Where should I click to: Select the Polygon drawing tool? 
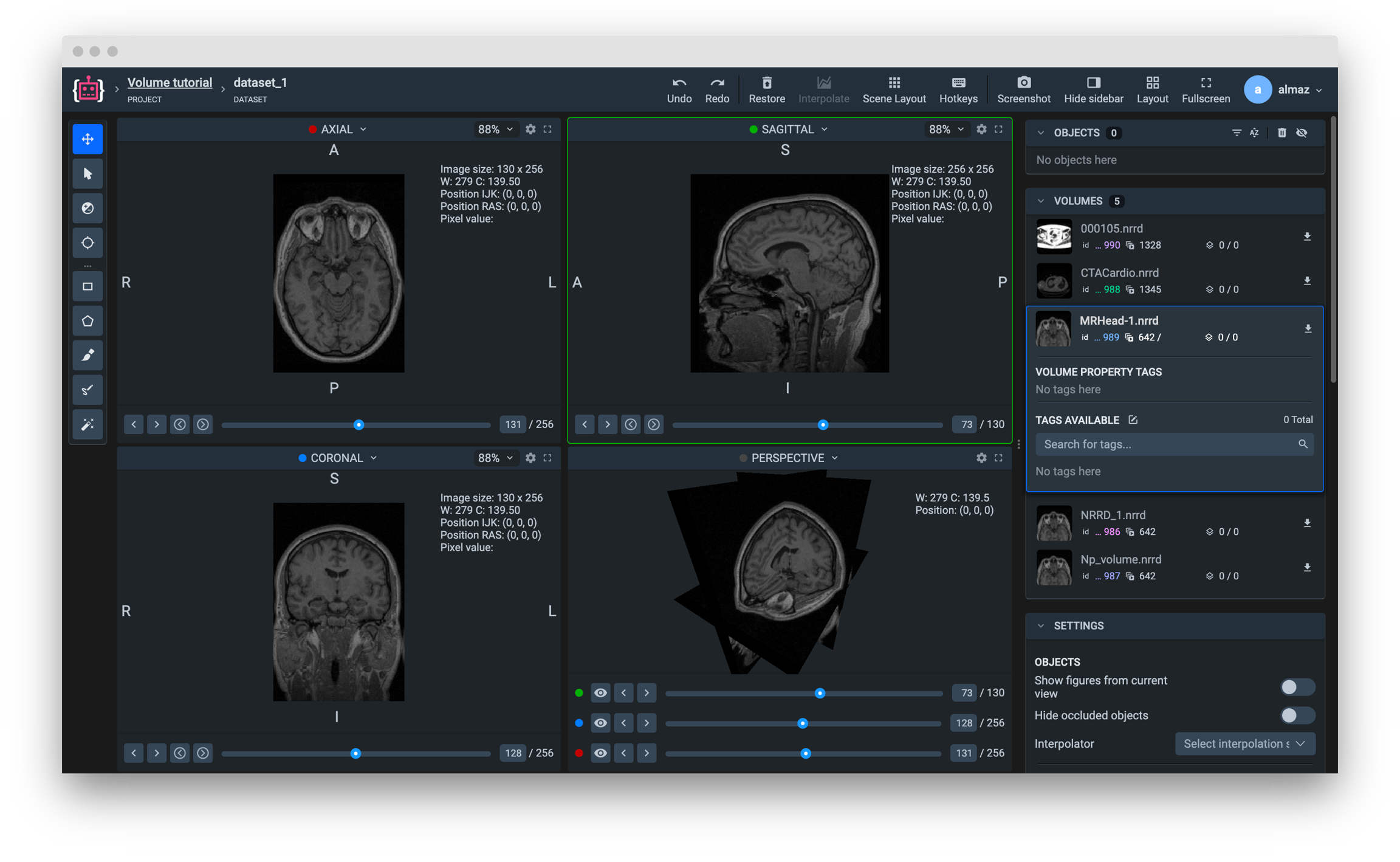[x=87, y=321]
